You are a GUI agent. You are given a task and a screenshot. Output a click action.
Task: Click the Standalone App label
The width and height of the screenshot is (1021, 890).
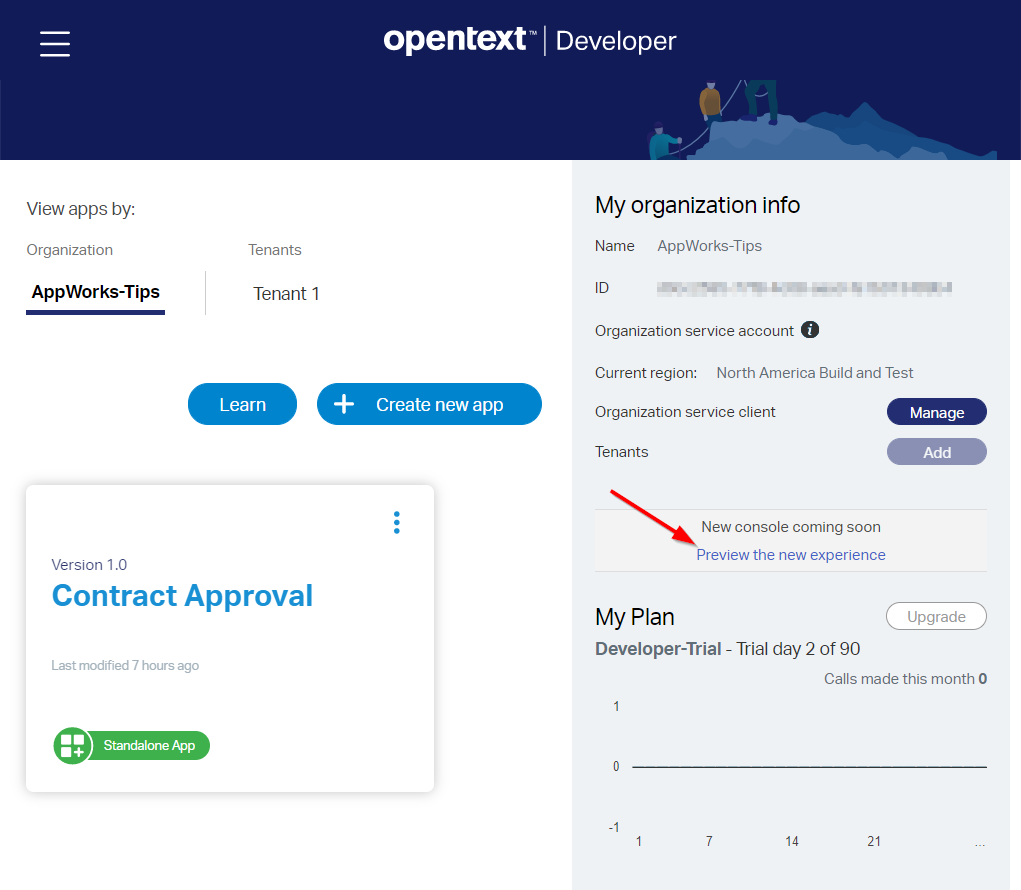coord(149,745)
